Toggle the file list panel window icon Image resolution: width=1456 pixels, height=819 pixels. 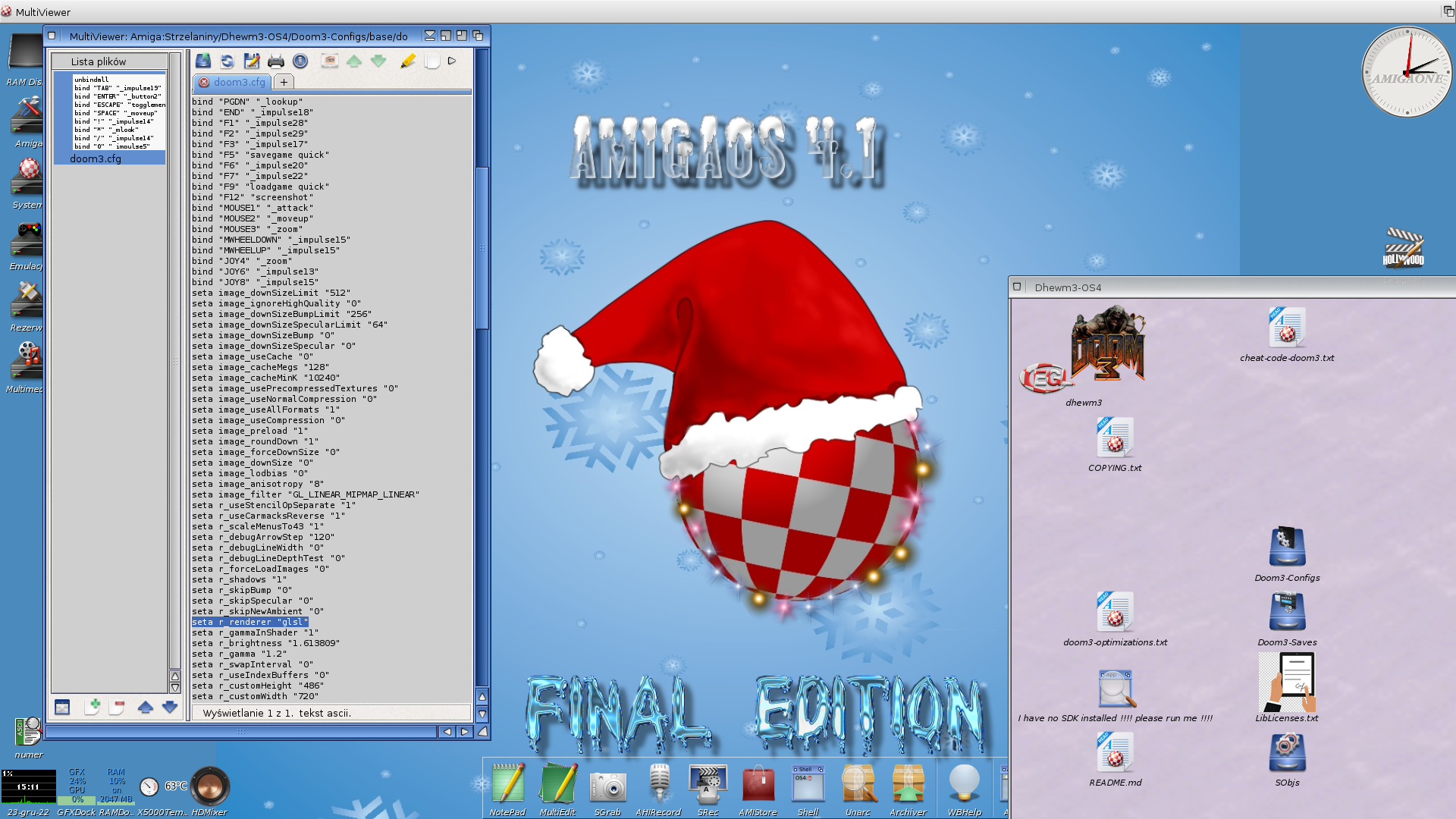click(62, 707)
